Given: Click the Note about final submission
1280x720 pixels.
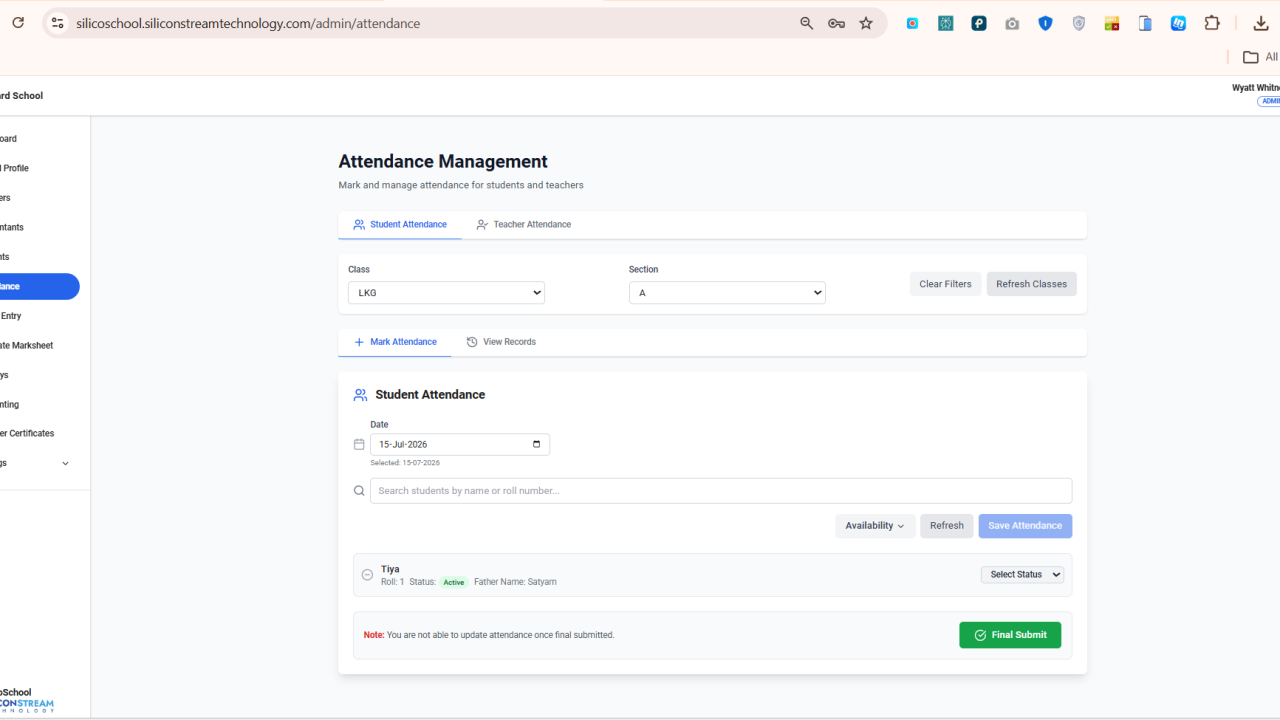Looking at the screenshot, I should [x=489, y=635].
